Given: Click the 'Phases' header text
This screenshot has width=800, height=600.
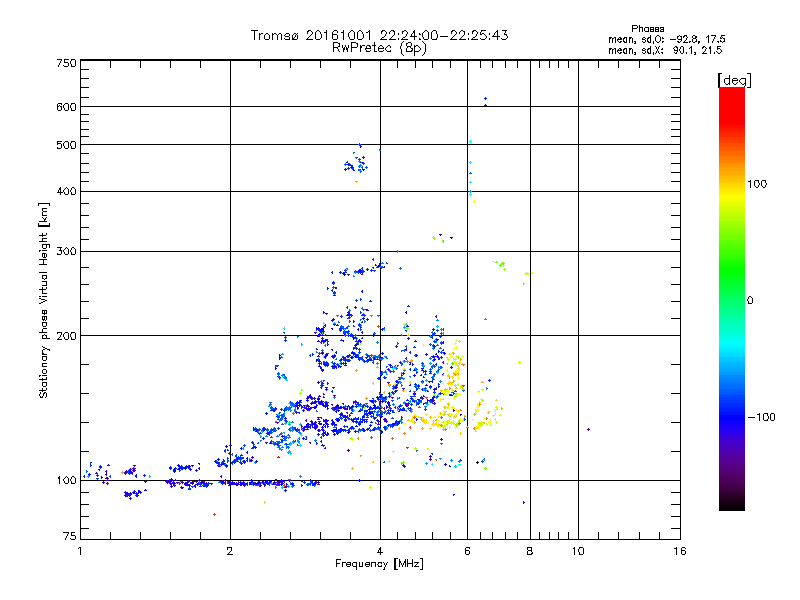Looking at the screenshot, I should [x=647, y=29].
